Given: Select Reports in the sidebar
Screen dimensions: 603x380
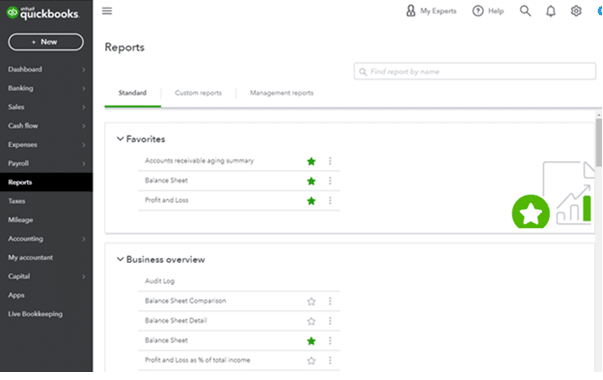Looking at the screenshot, I should (46, 182).
